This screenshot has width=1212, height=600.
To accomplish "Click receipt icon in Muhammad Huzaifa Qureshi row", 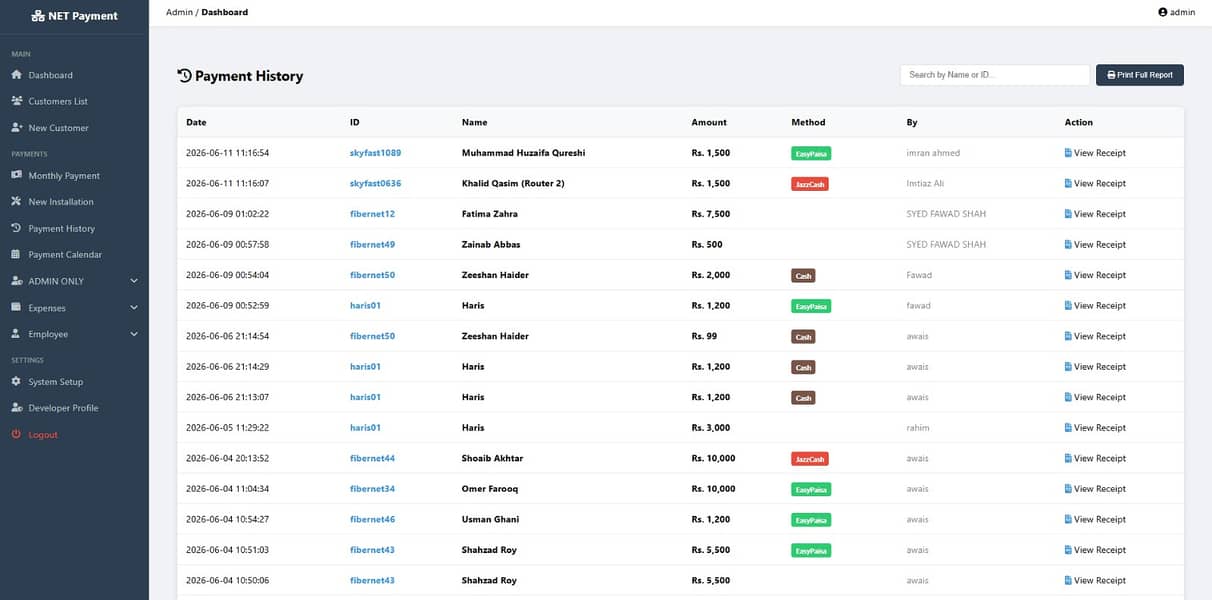I will [x=1068, y=153].
